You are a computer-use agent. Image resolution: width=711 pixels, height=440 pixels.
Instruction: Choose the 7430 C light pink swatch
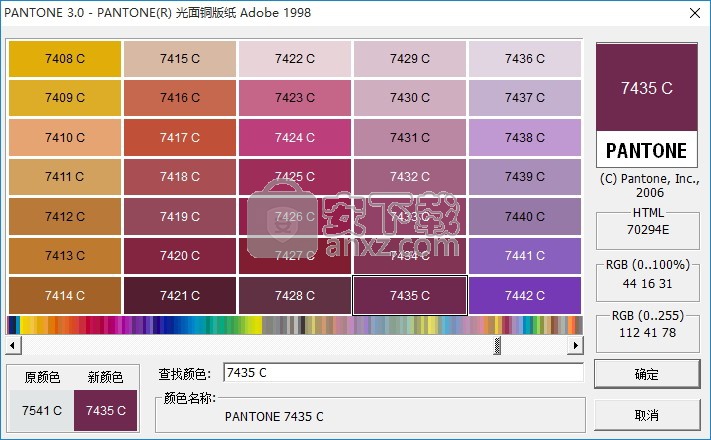(410, 98)
